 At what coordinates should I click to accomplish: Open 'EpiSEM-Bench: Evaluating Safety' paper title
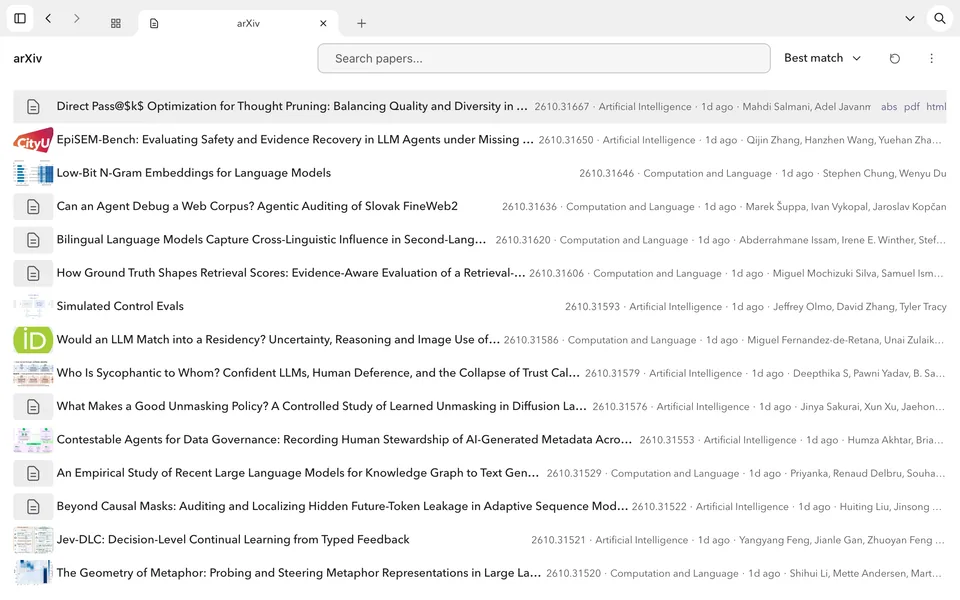[295, 140]
